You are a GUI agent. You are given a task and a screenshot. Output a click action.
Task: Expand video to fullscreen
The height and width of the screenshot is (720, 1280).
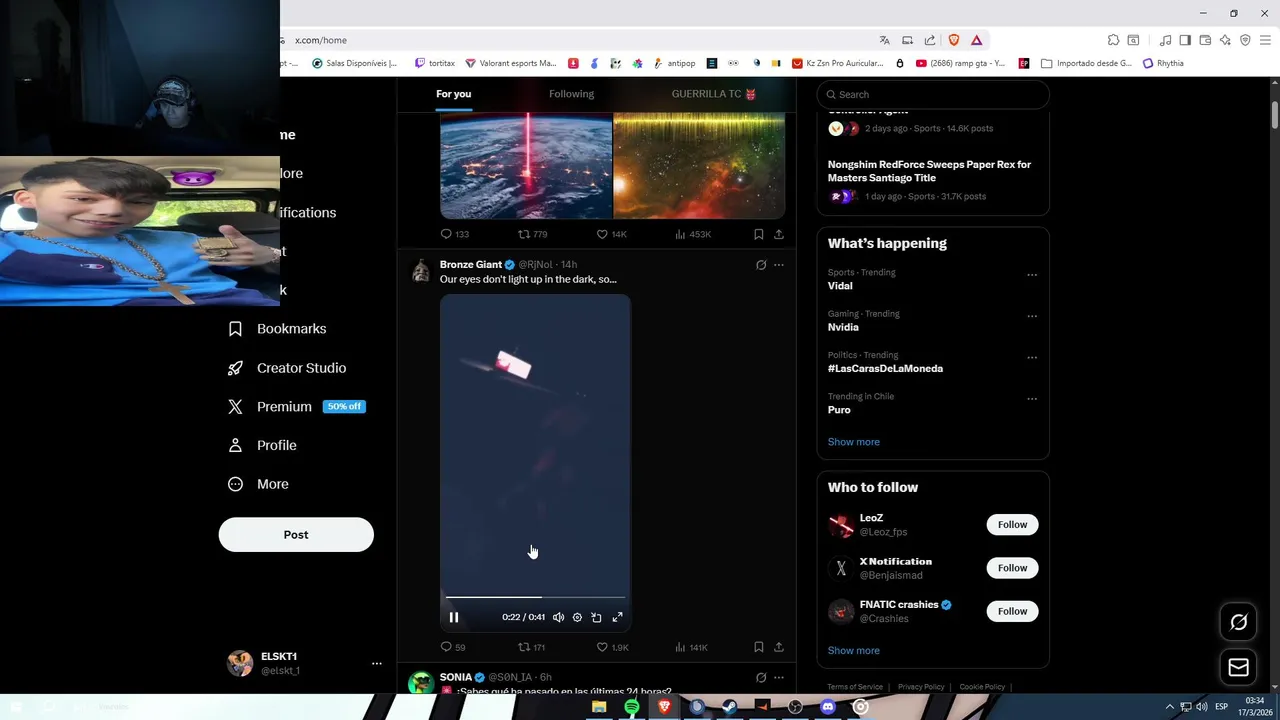tap(617, 617)
